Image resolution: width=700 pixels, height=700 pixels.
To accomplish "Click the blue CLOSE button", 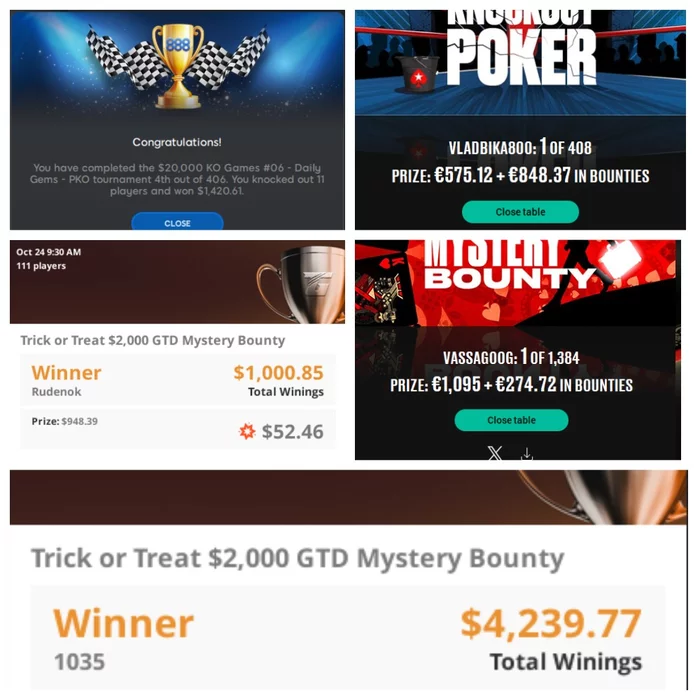I will (x=177, y=222).
